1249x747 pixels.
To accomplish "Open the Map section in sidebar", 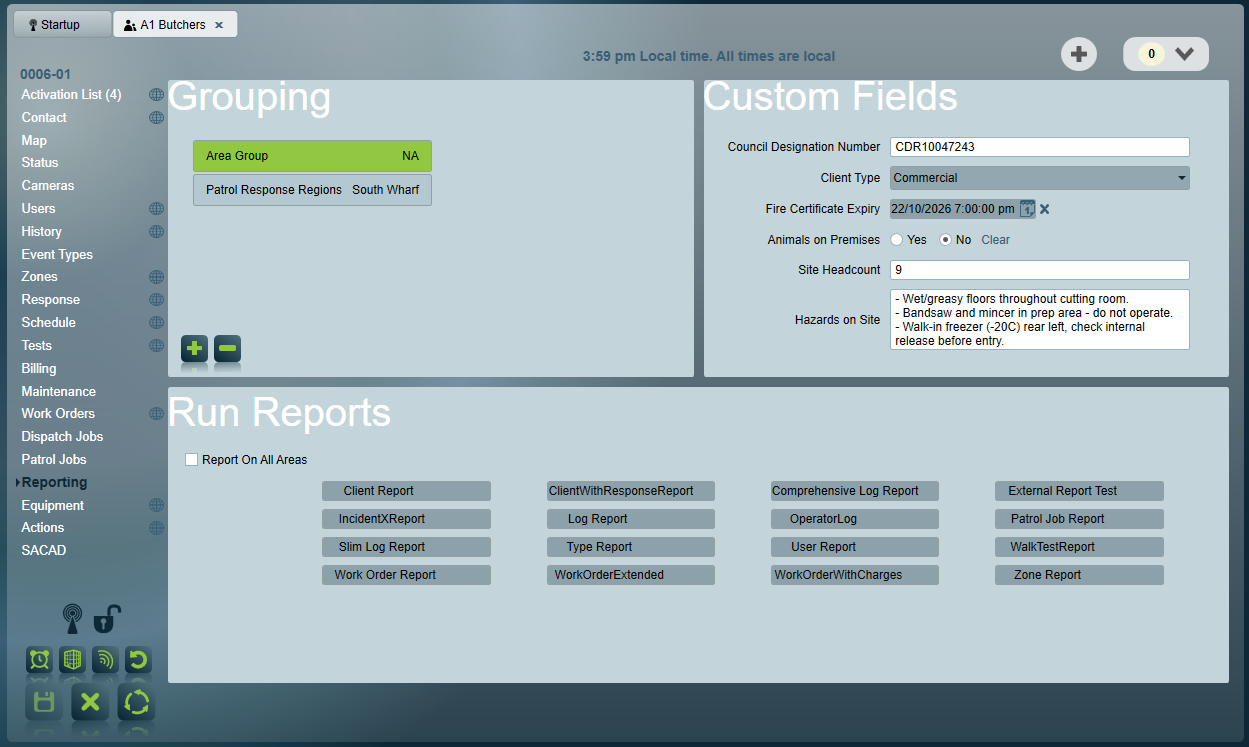I will [x=34, y=141].
